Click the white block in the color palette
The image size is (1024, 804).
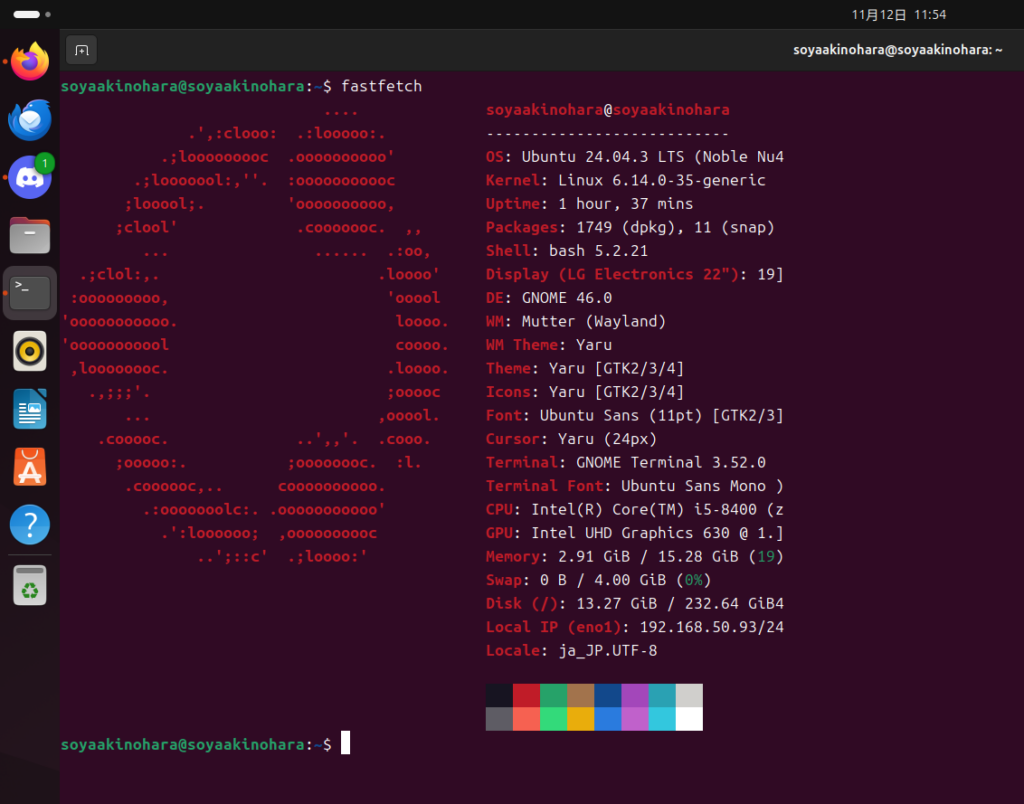coord(689,719)
